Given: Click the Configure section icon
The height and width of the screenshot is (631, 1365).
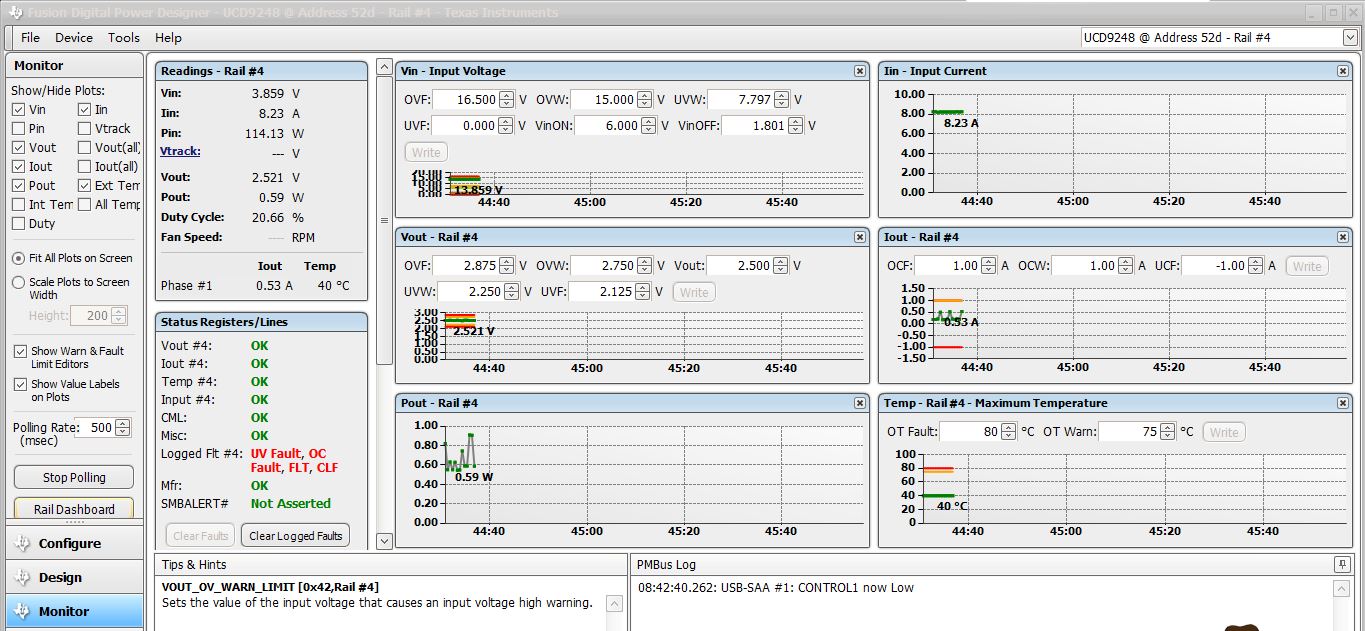Looking at the screenshot, I should click(x=21, y=544).
